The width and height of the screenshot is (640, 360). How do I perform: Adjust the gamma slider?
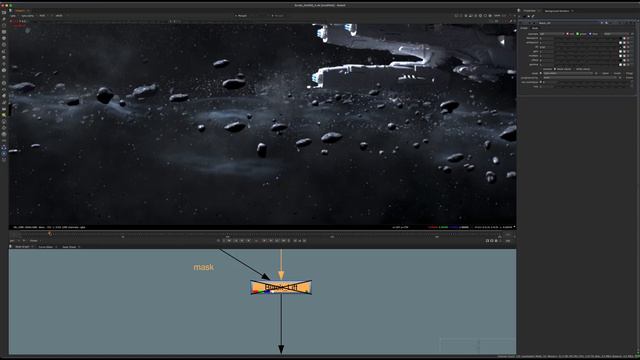pos(586,64)
